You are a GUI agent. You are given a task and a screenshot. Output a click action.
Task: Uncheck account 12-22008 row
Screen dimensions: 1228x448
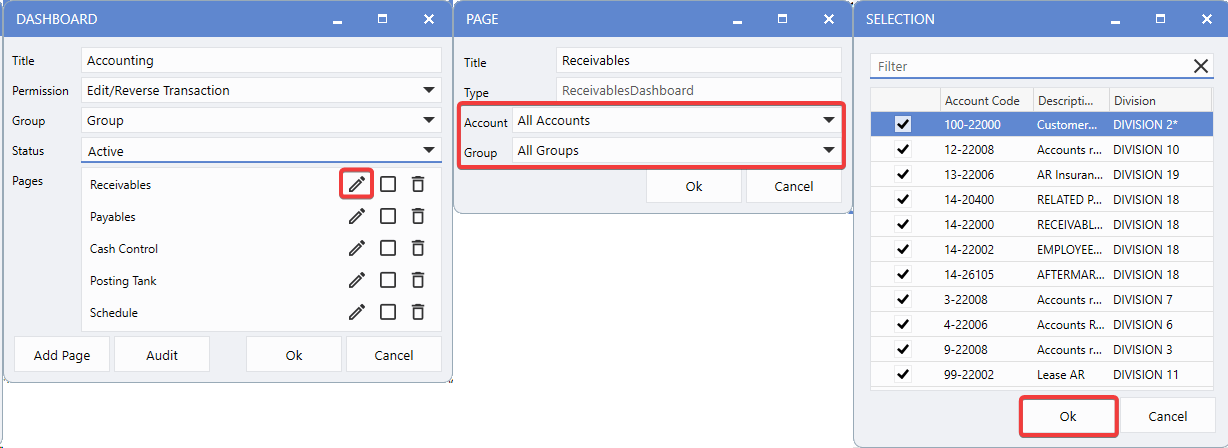coord(903,150)
